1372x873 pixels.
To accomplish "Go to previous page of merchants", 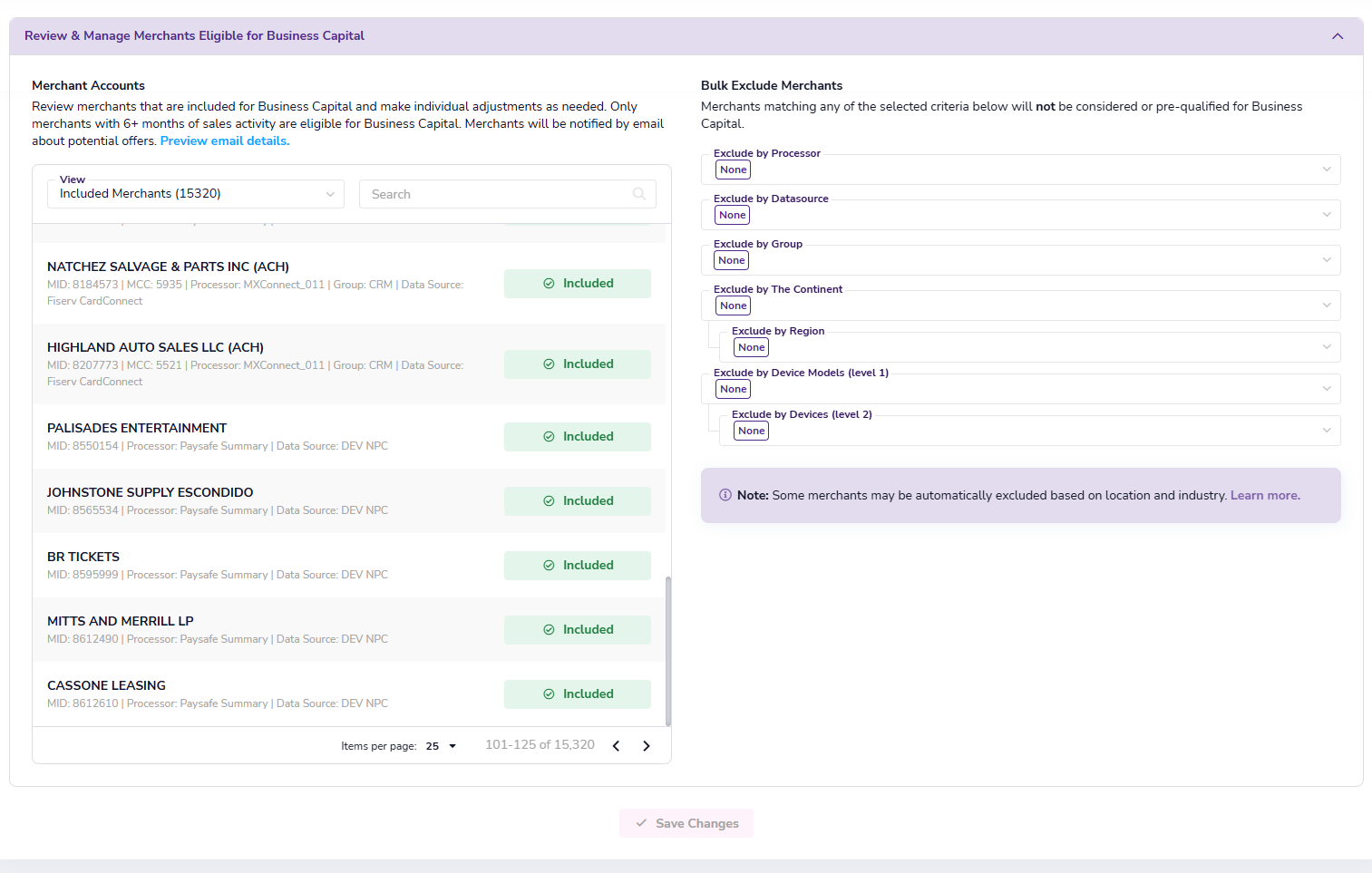I will 617,746.
